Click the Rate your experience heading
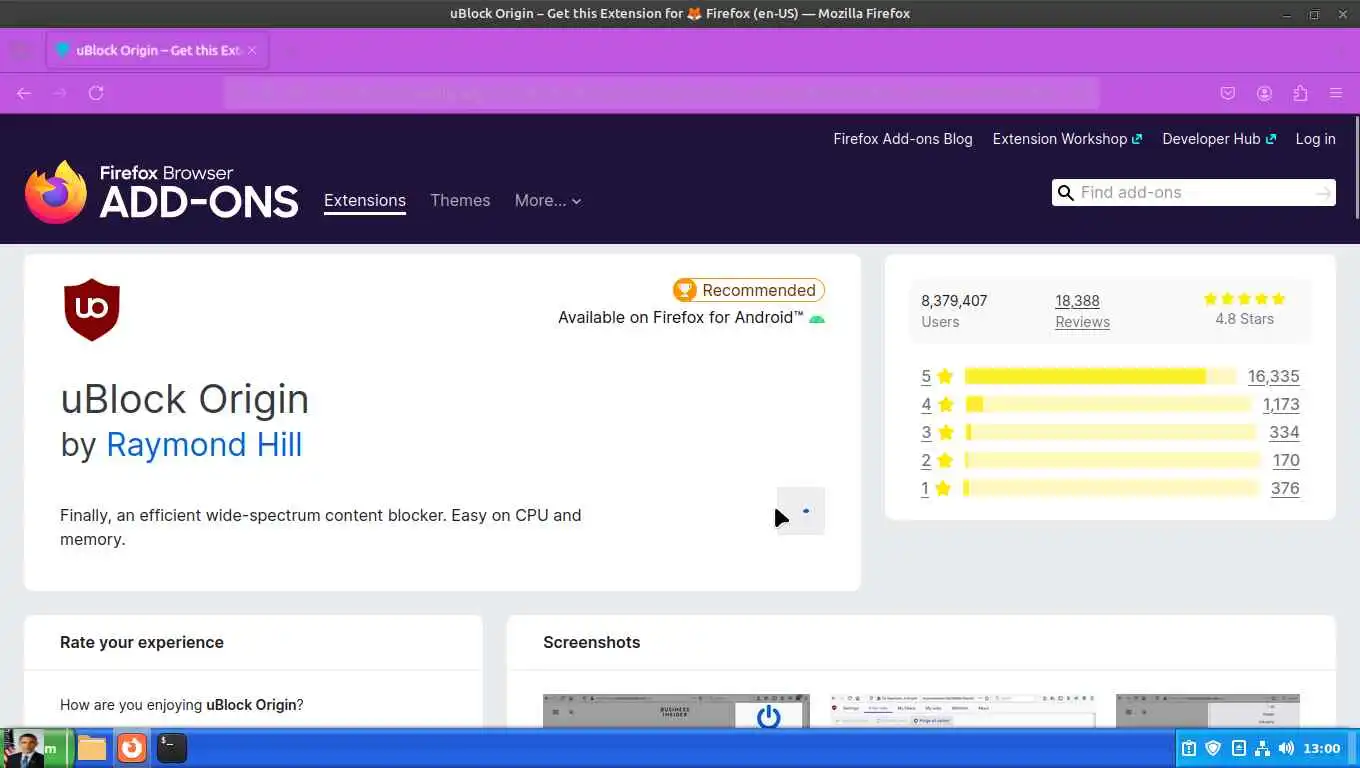This screenshot has height=768, width=1360. 142,642
